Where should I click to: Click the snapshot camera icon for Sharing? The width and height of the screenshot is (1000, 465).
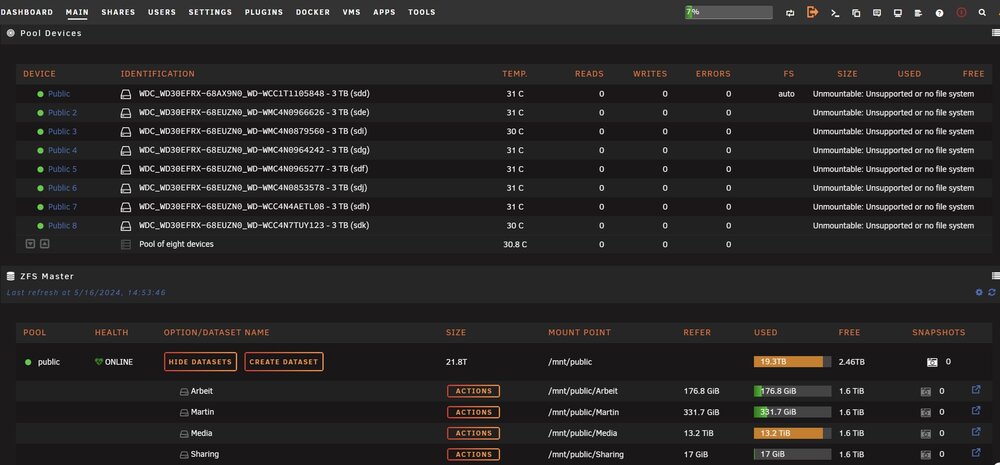(x=925, y=454)
